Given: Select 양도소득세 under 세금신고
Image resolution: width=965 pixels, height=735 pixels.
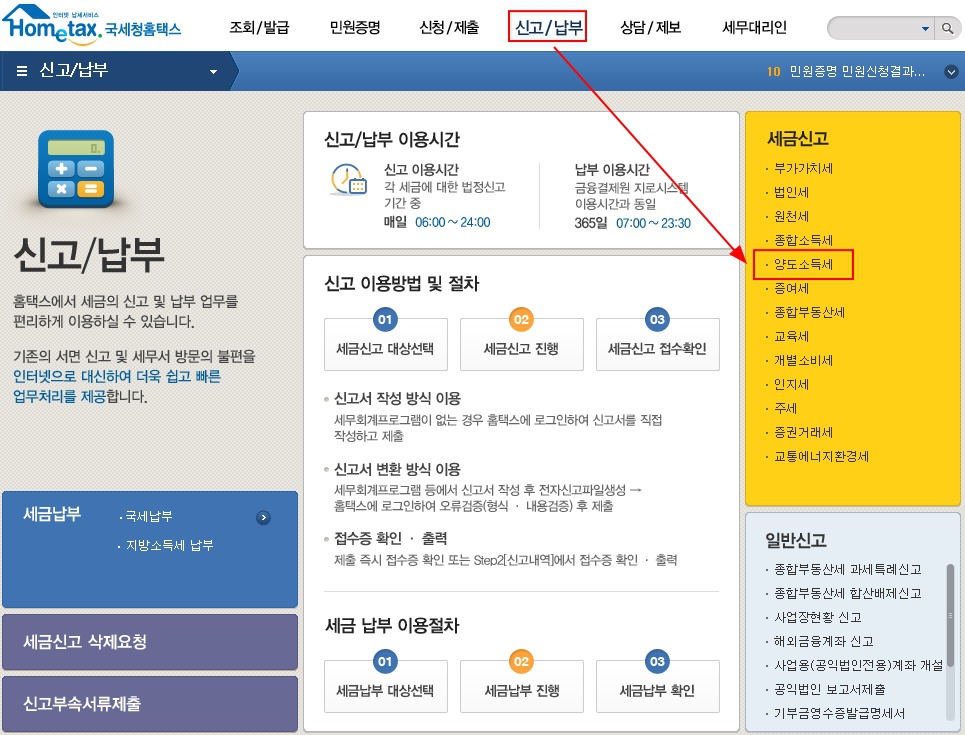Looking at the screenshot, I should pos(803,265).
